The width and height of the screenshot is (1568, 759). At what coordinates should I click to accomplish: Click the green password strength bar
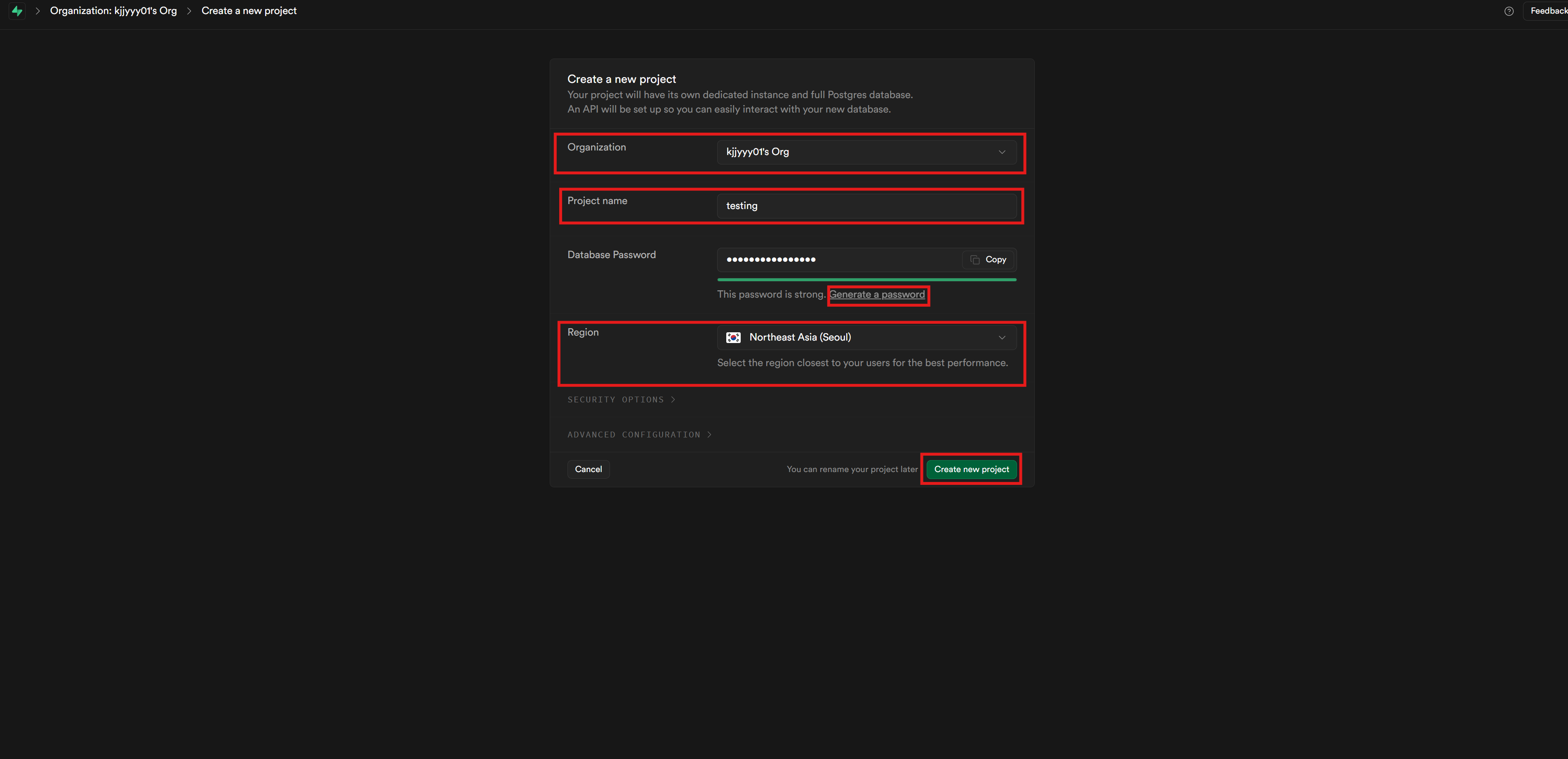pos(866,280)
